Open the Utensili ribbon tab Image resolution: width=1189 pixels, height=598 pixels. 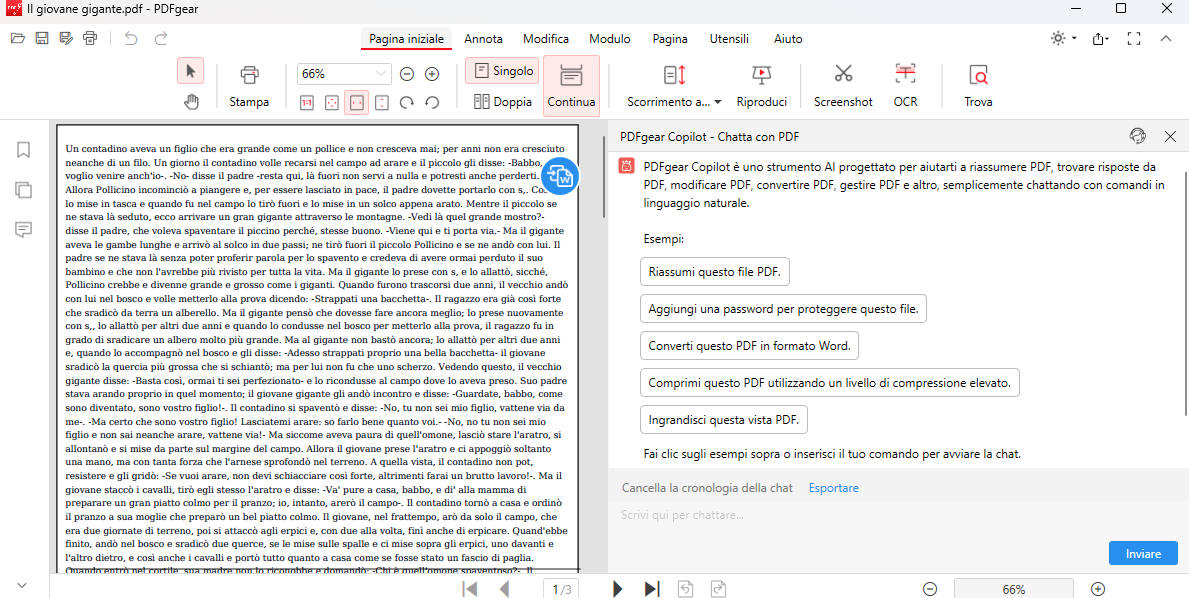(x=729, y=39)
